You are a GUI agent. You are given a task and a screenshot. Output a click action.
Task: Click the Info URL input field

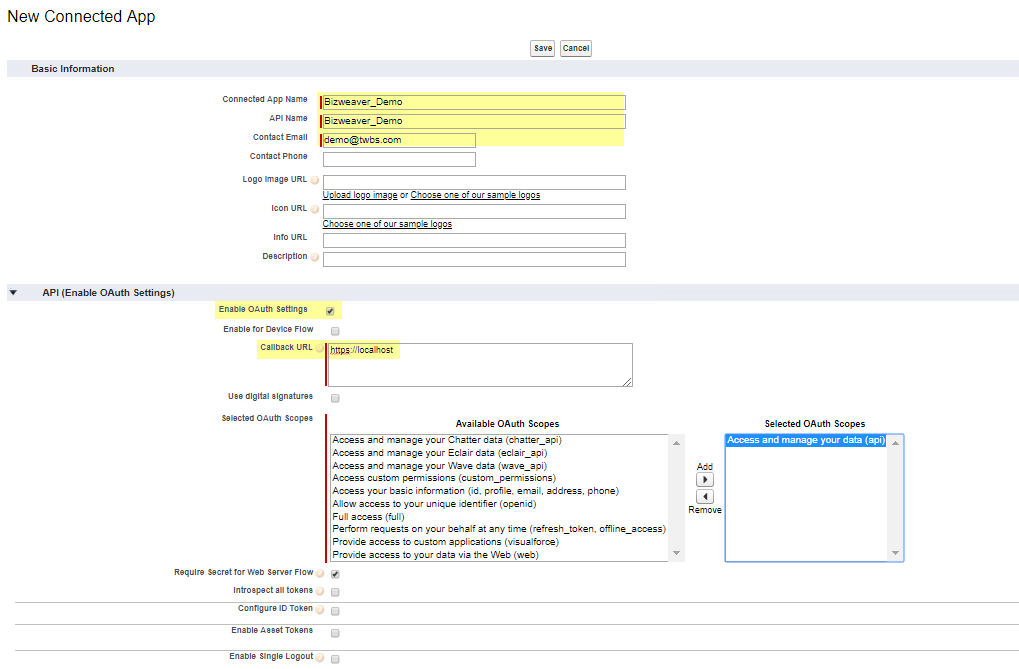tap(474, 240)
